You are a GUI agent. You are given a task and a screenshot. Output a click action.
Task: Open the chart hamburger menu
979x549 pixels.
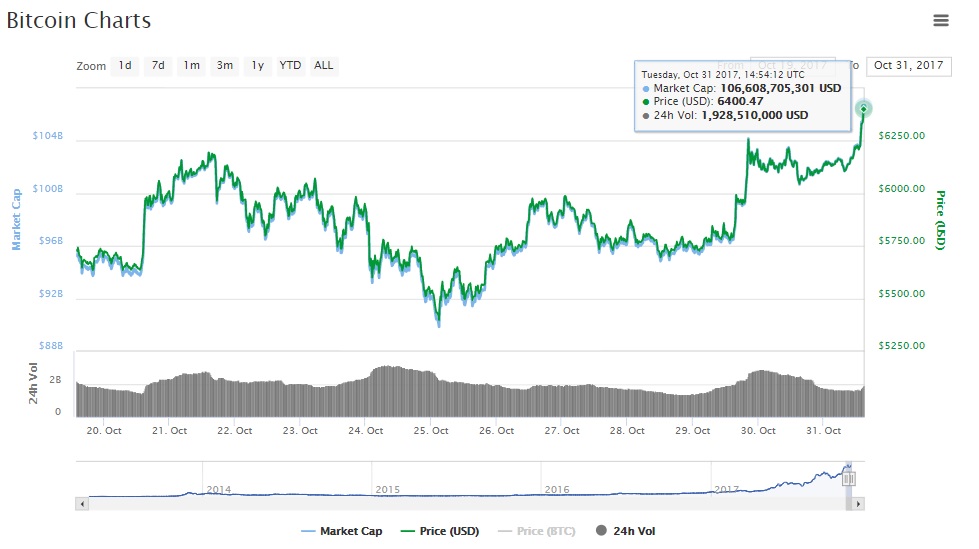(940, 21)
